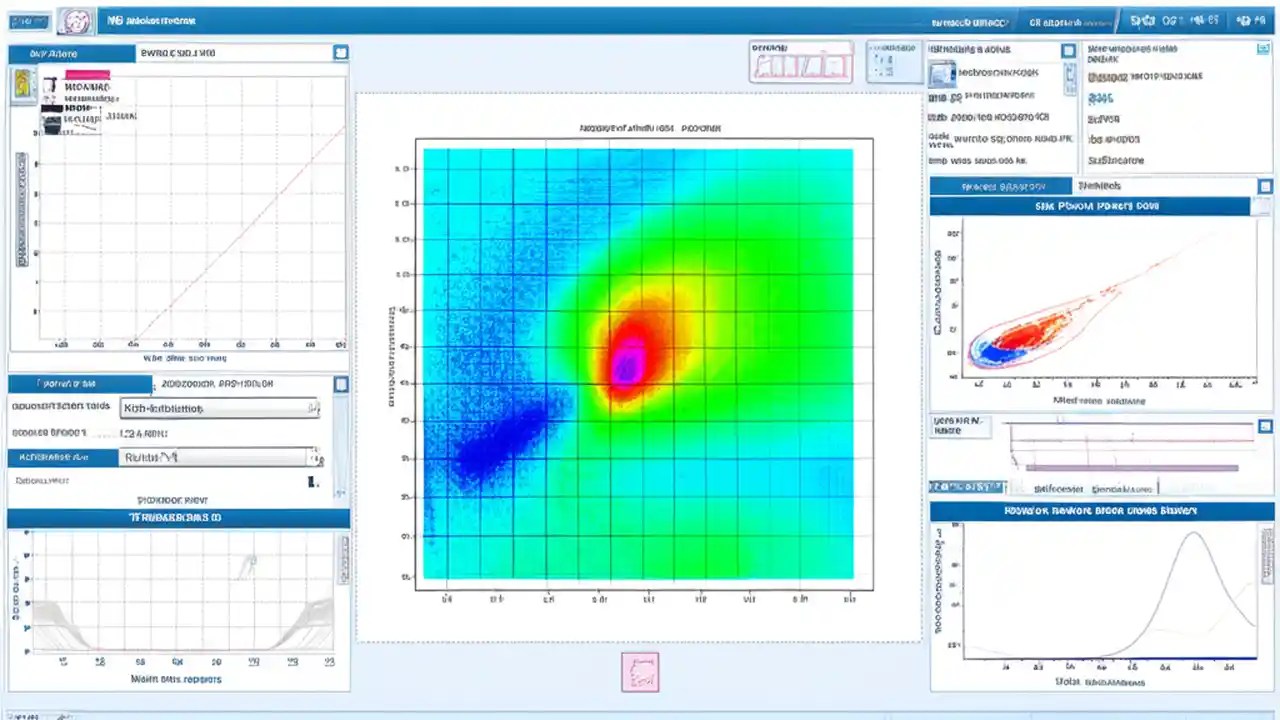Toggle the checkbox on the acquisition parameters panel header

341,384
